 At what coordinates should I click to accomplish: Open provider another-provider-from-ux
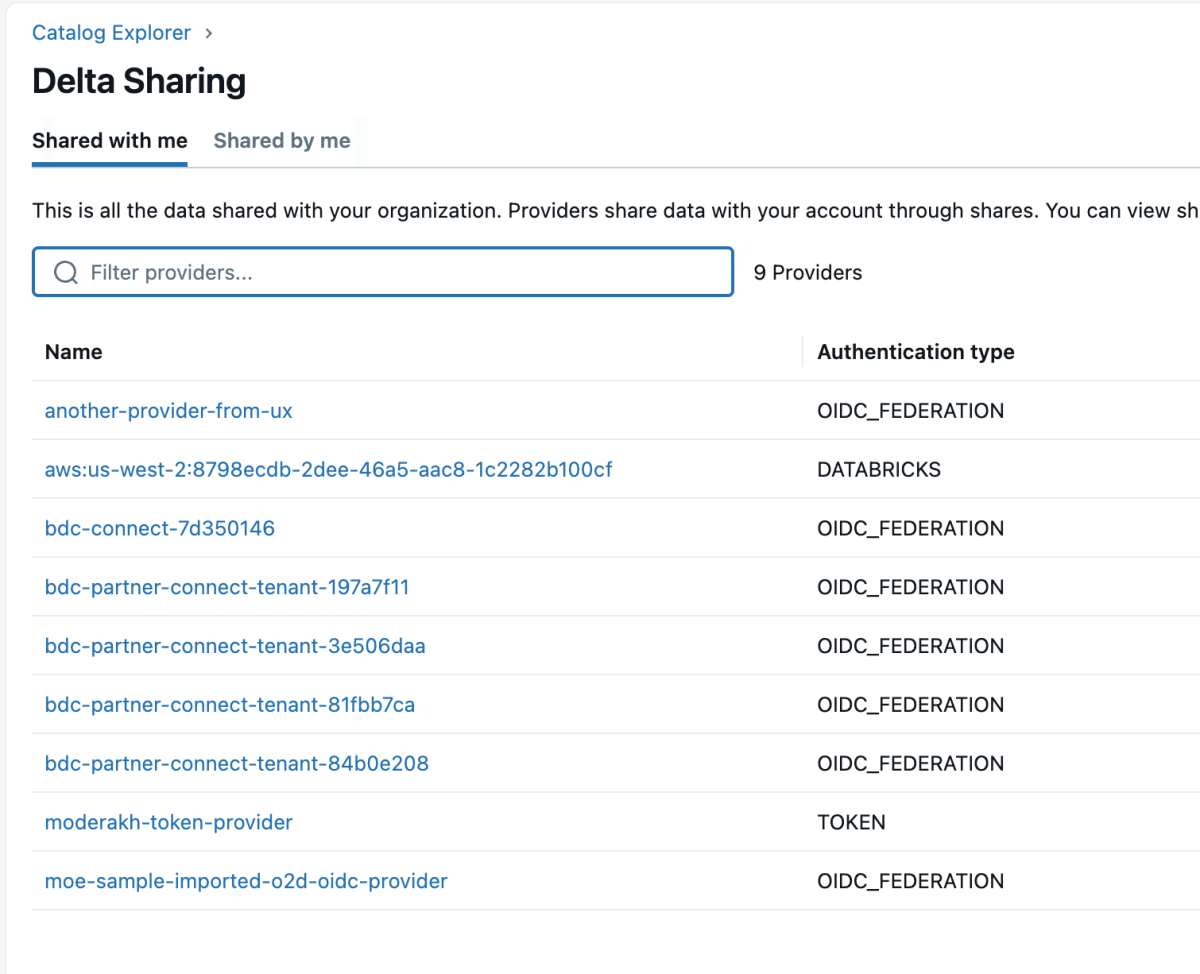coord(168,411)
